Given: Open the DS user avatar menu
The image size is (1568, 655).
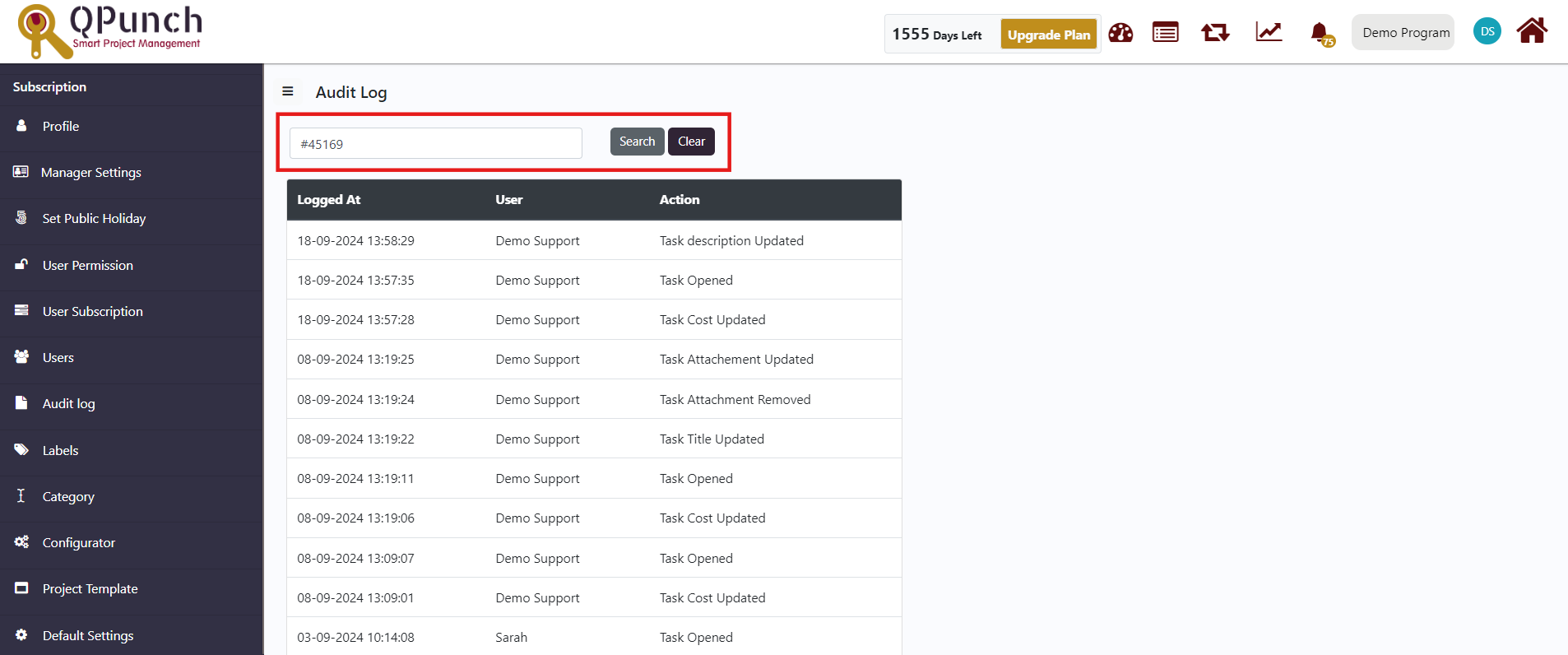Looking at the screenshot, I should [1487, 31].
